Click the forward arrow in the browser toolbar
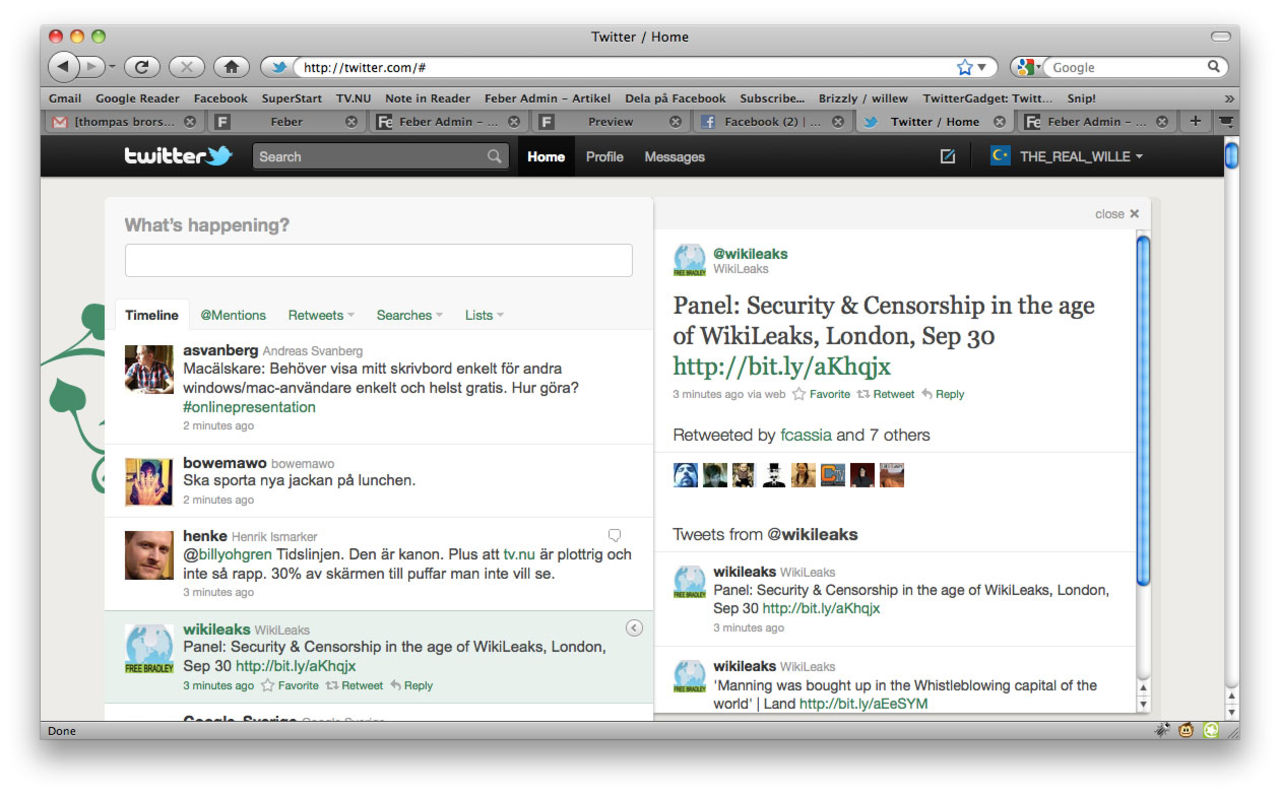 (92, 67)
